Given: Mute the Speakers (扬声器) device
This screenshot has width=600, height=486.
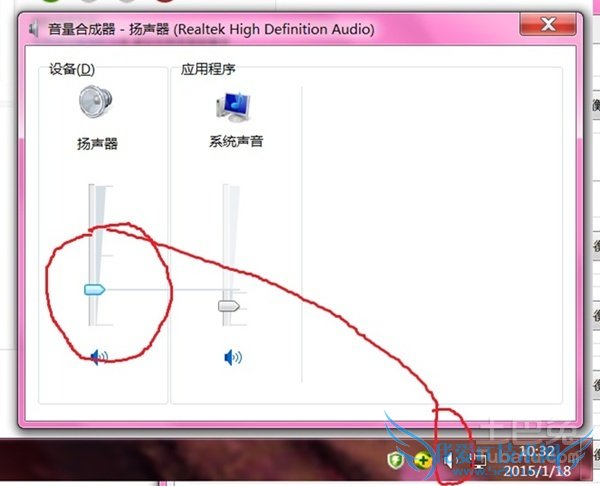Looking at the screenshot, I should coord(99,357).
